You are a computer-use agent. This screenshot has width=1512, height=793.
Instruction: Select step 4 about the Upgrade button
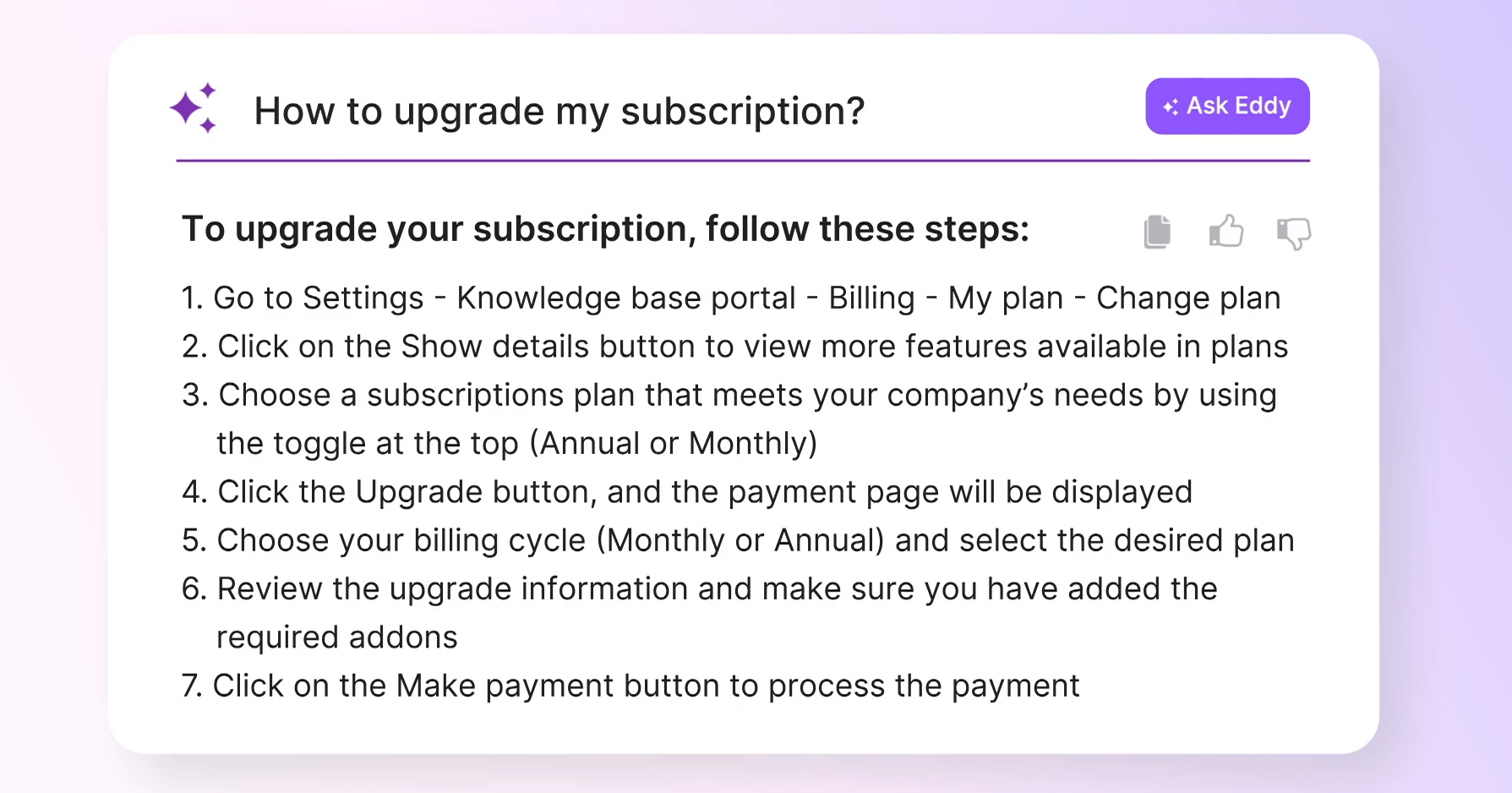[687, 491]
